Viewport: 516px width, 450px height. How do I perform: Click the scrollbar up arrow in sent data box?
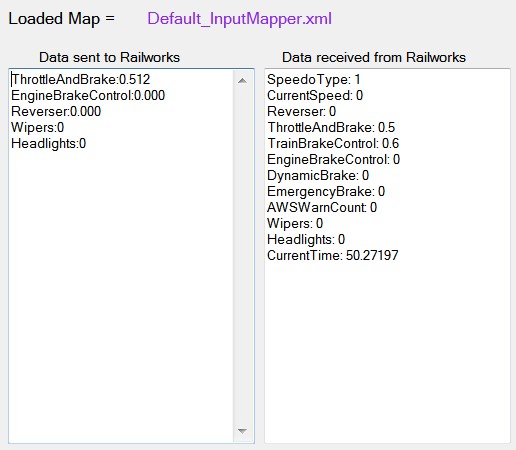click(x=243, y=80)
